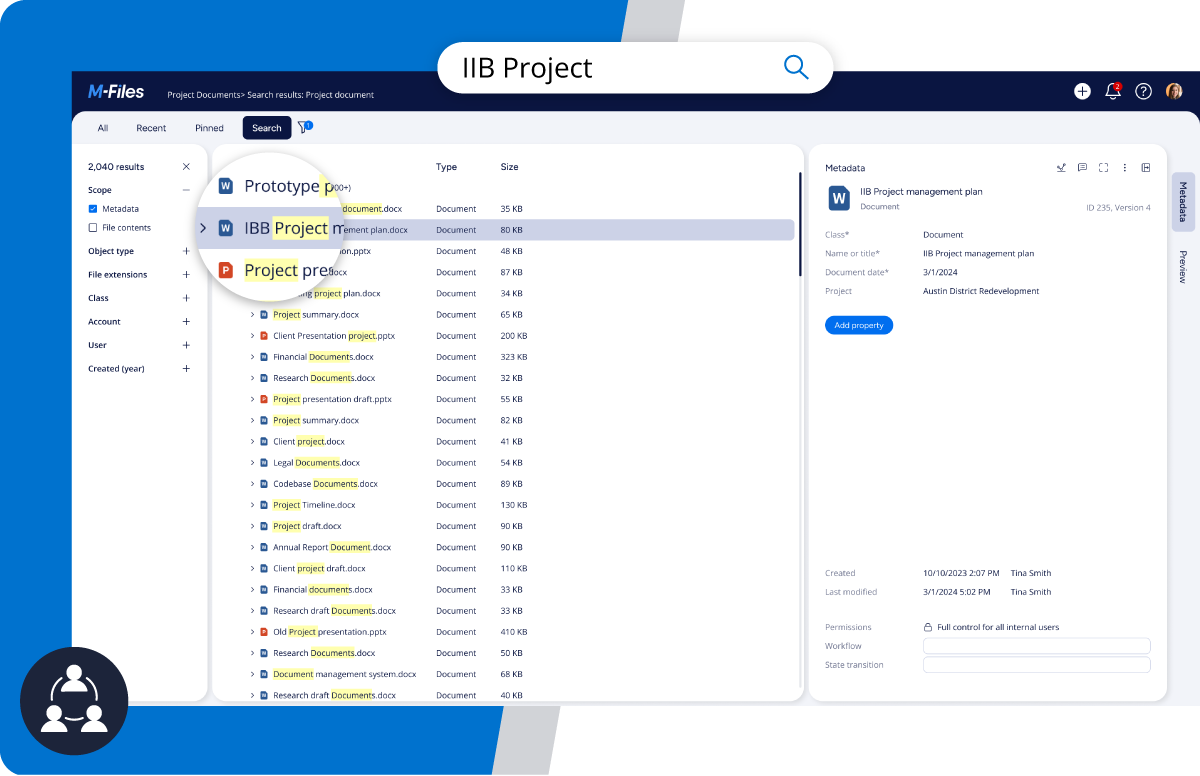Click the Word icon of Project Timeline.docx

pyautogui.click(x=264, y=505)
